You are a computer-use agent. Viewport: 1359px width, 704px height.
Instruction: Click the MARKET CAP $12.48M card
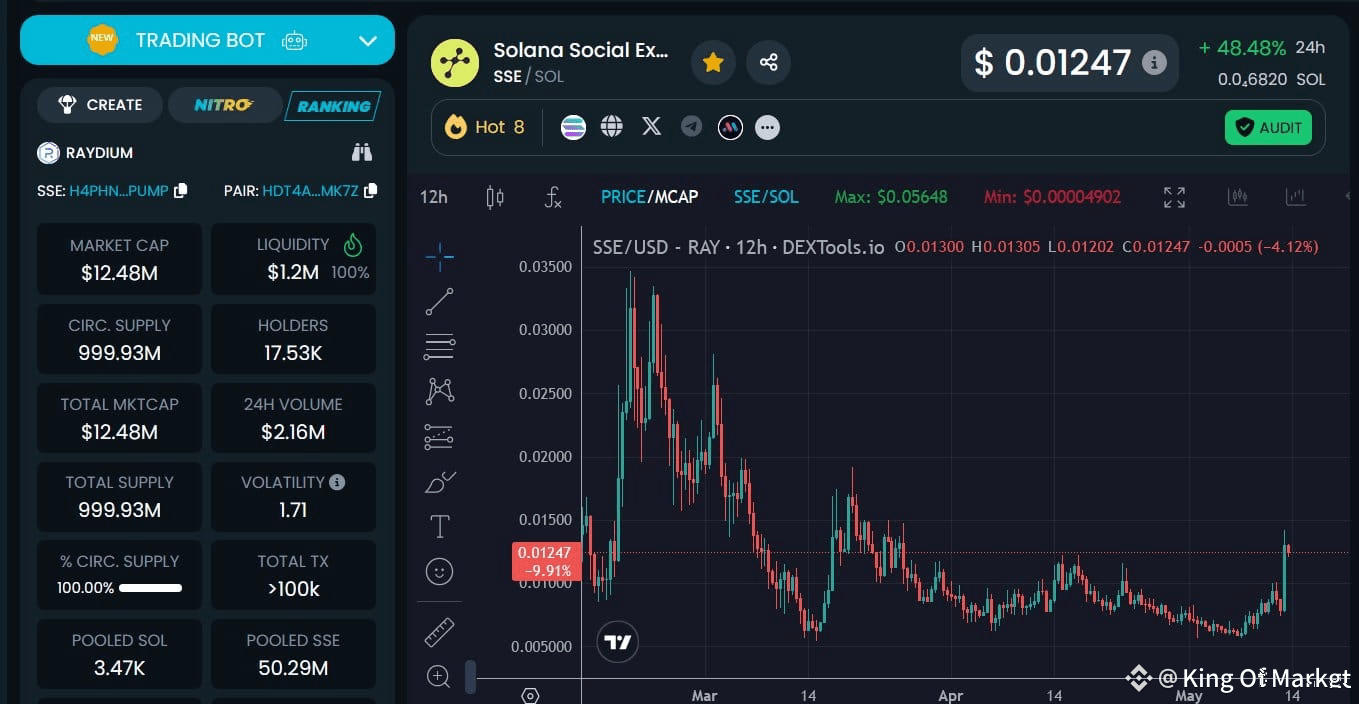click(119, 259)
